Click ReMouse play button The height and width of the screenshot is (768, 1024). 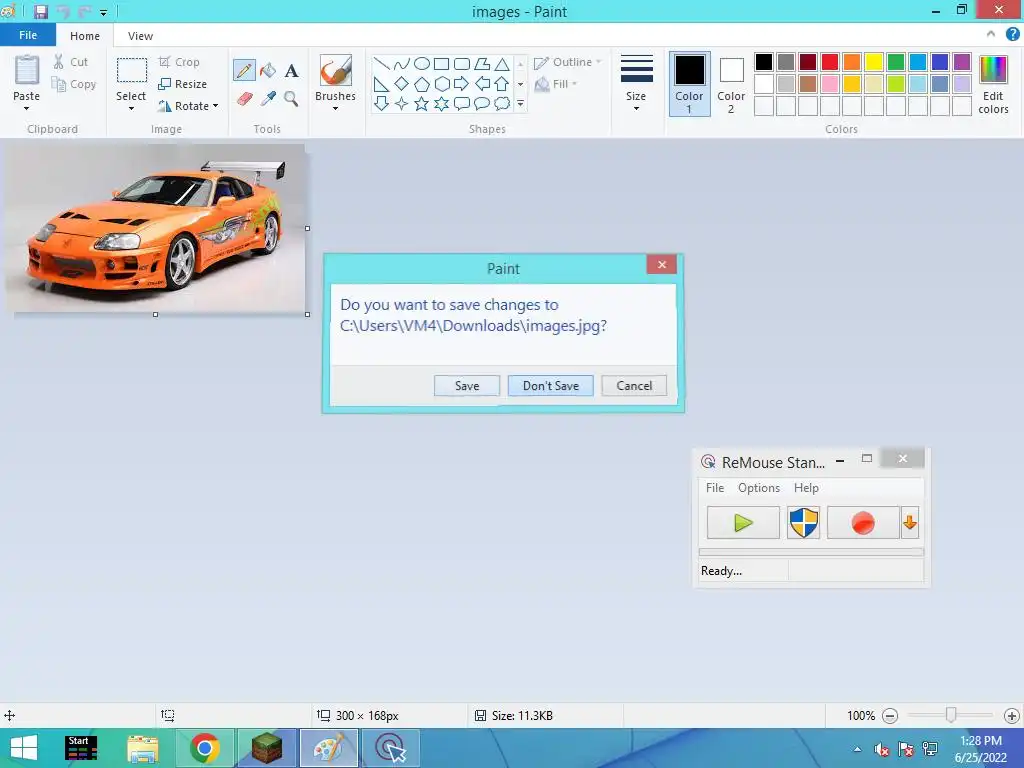[x=743, y=522]
